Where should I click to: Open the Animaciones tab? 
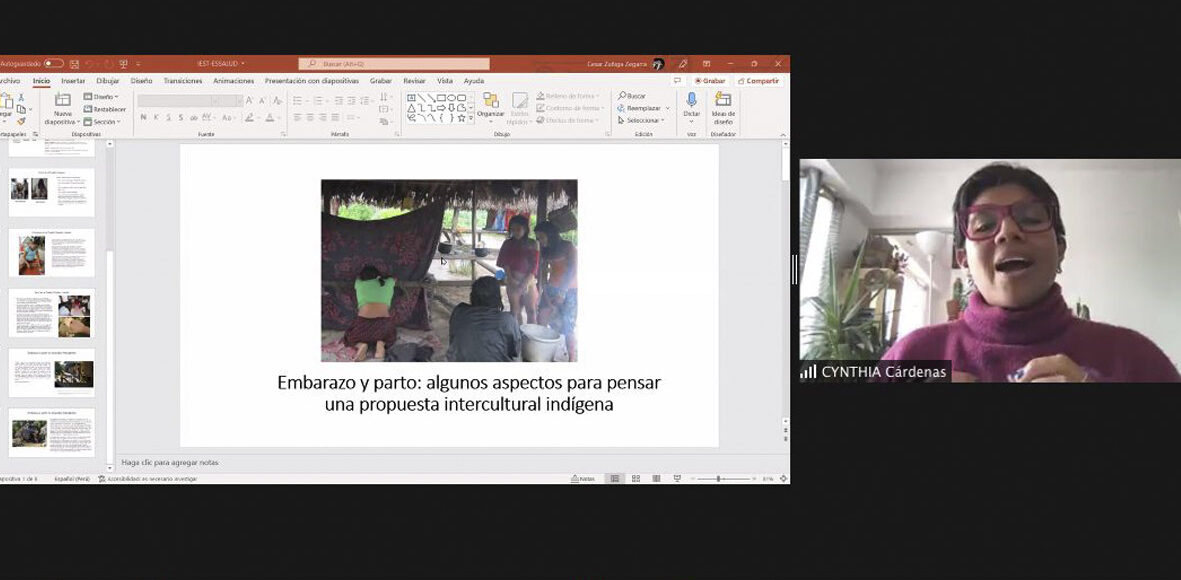point(233,81)
